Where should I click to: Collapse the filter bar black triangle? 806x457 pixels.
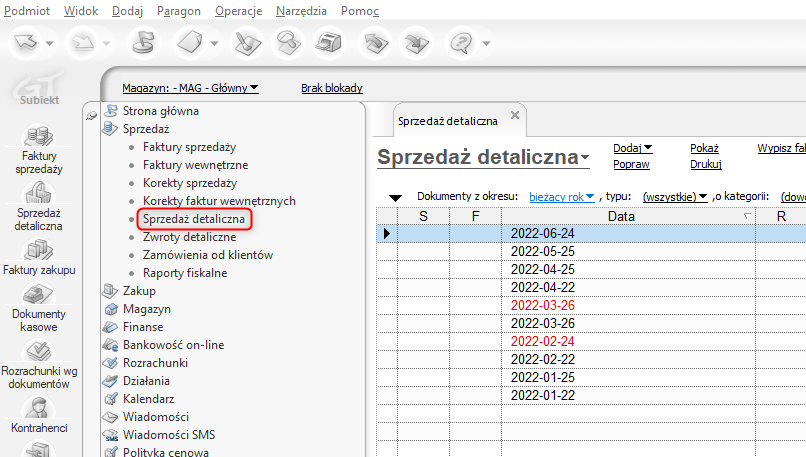[395, 198]
